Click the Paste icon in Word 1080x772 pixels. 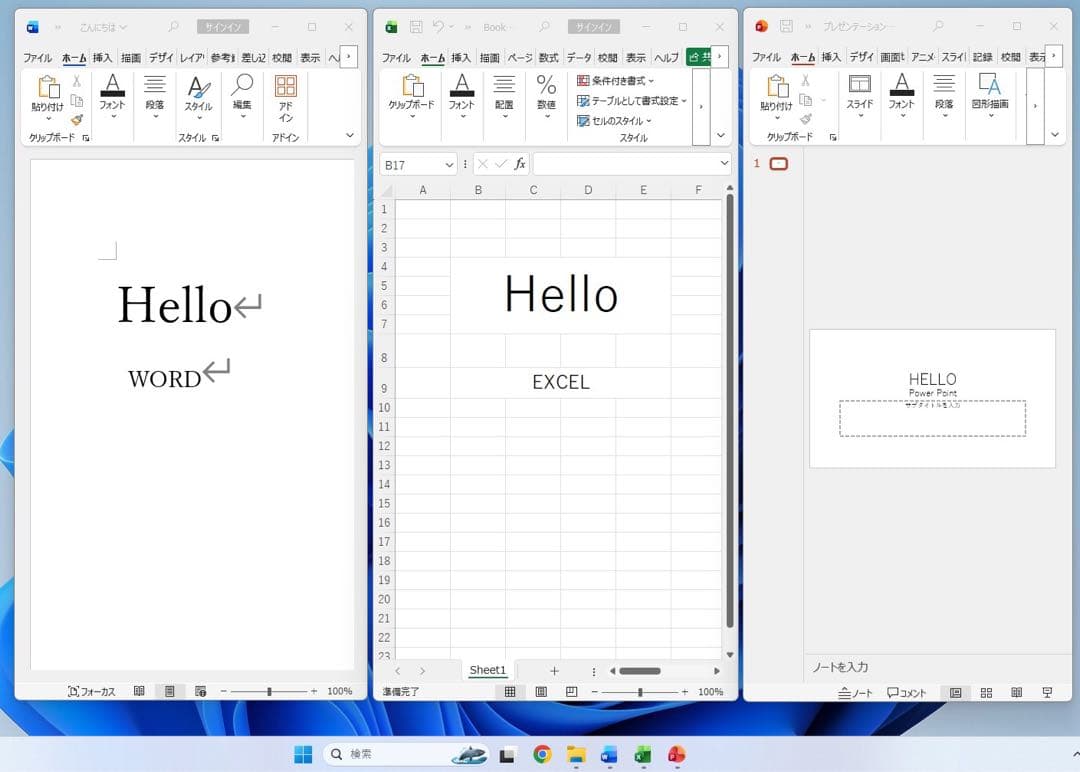(48, 87)
